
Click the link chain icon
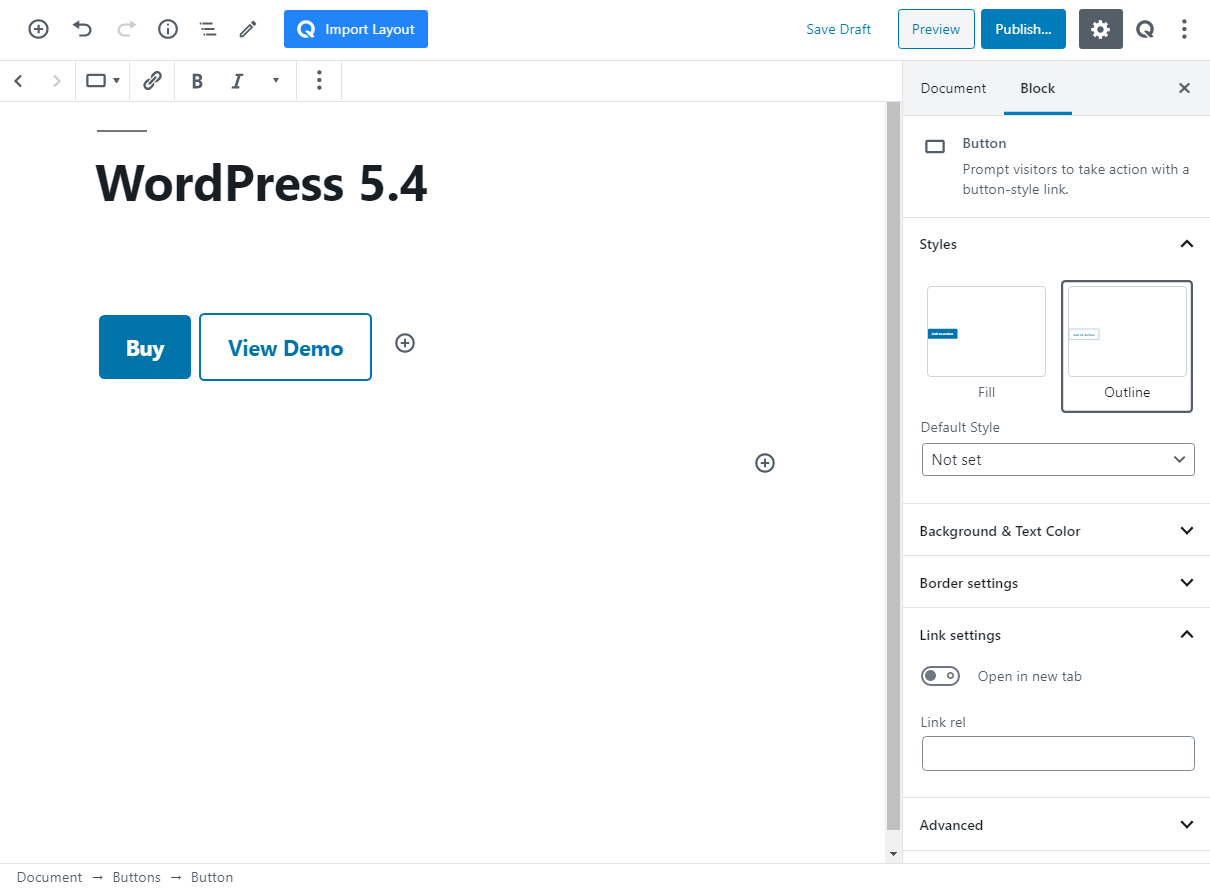click(x=152, y=81)
